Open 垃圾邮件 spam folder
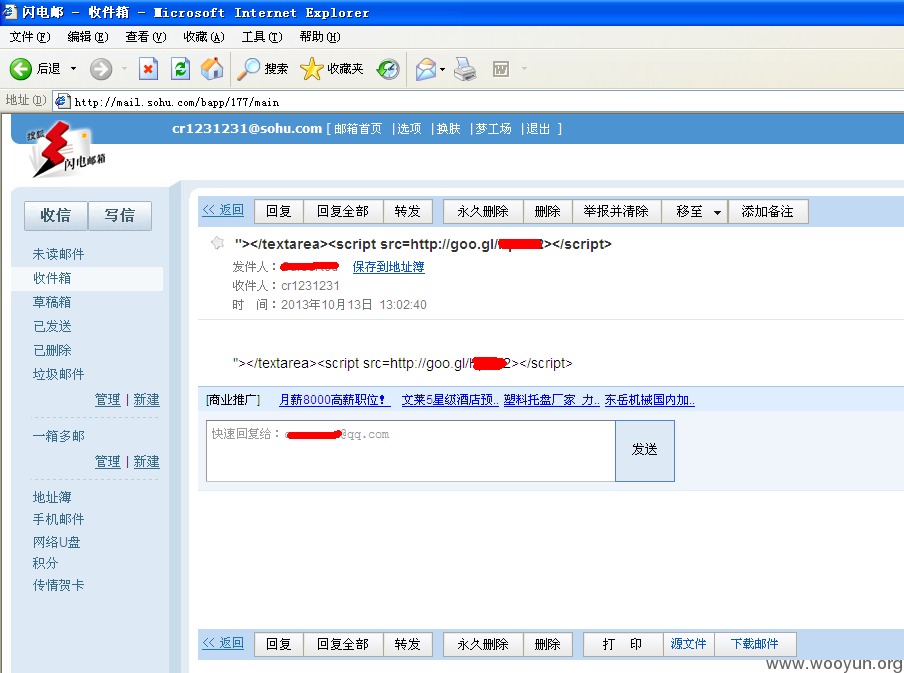 point(58,374)
